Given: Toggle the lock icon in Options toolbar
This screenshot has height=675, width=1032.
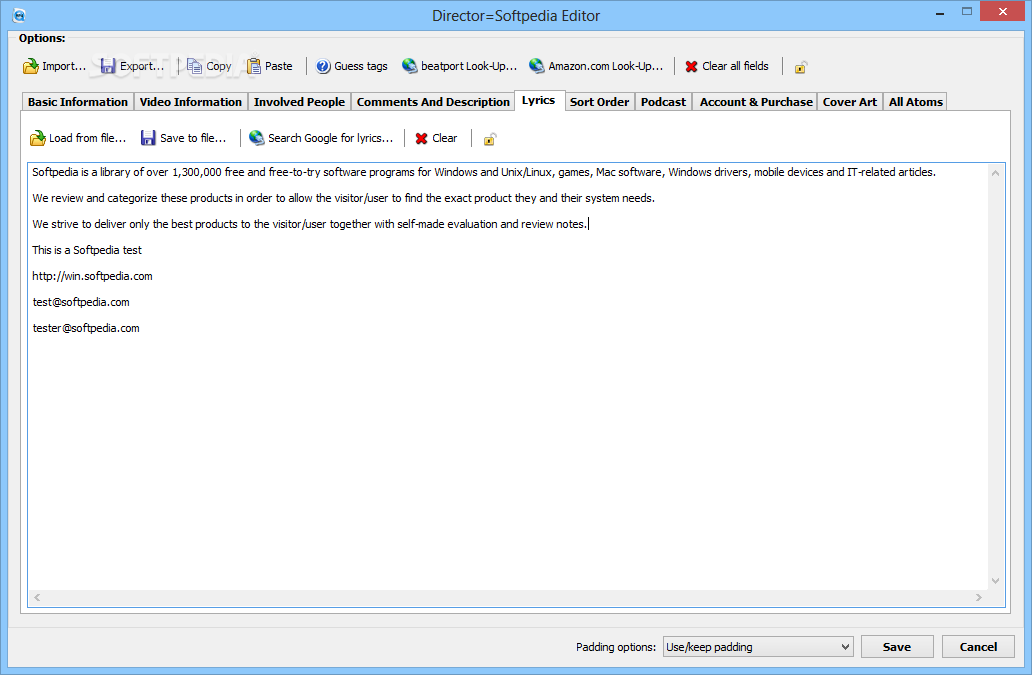Looking at the screenshot, I should click(800, 67).
